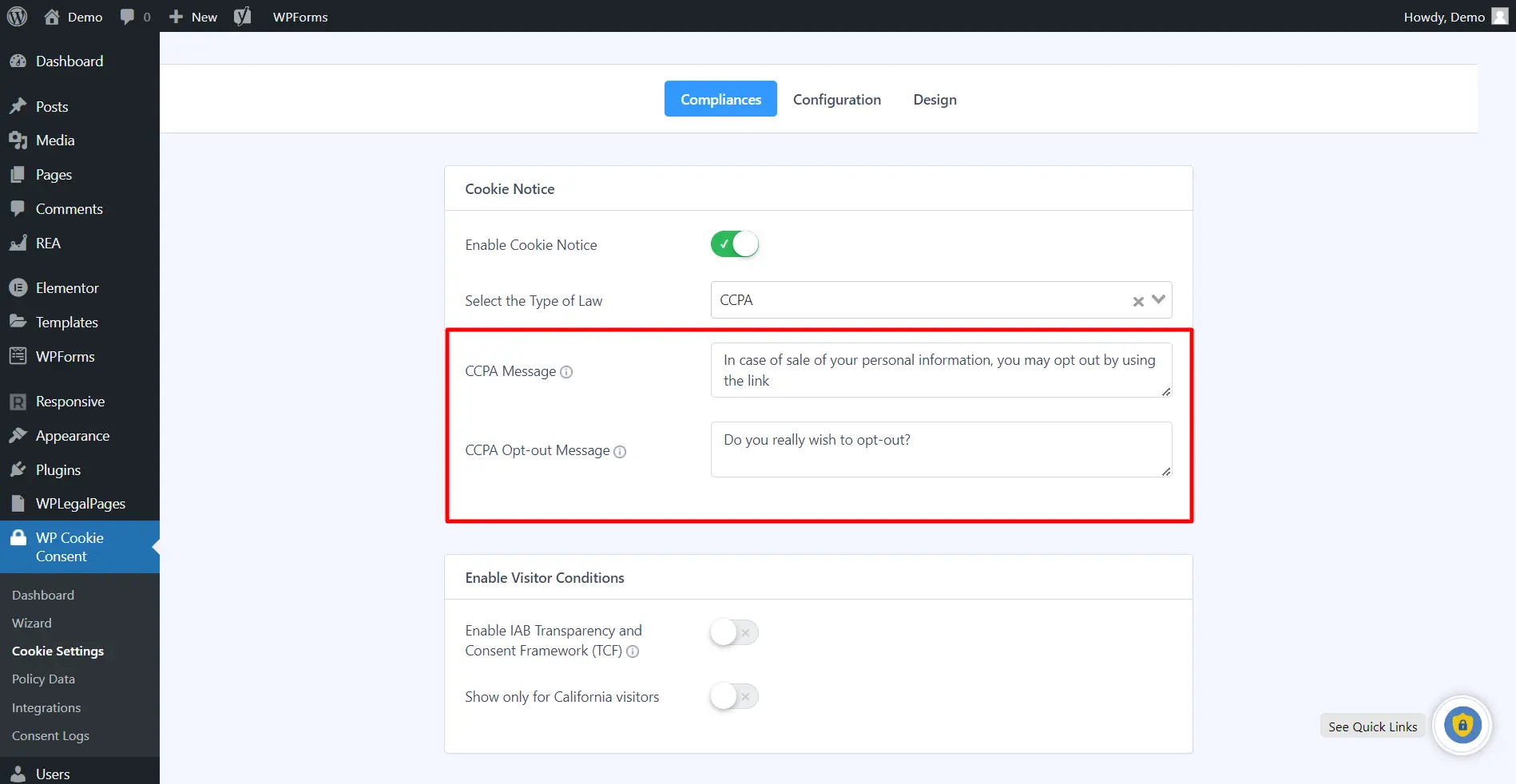Click into the CCPA Message text area
1516x784 pixels.
[940, 370]
